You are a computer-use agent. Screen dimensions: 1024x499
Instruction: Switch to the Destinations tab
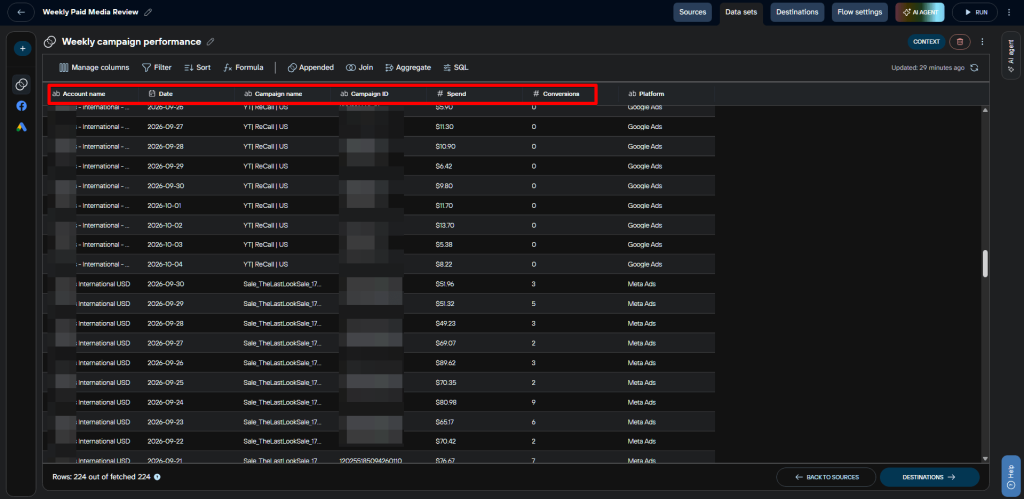(797, 12)
